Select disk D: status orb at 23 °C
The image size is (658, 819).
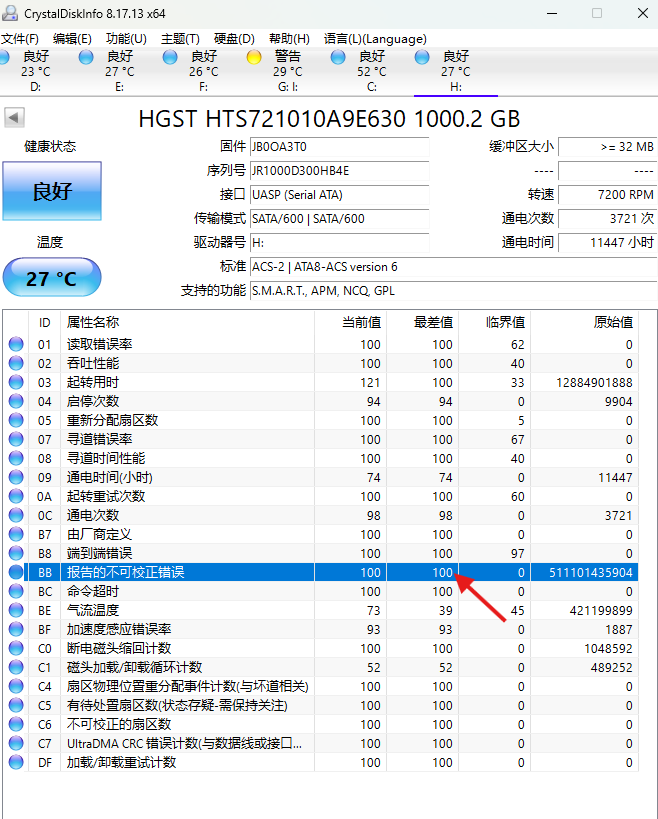4,57
